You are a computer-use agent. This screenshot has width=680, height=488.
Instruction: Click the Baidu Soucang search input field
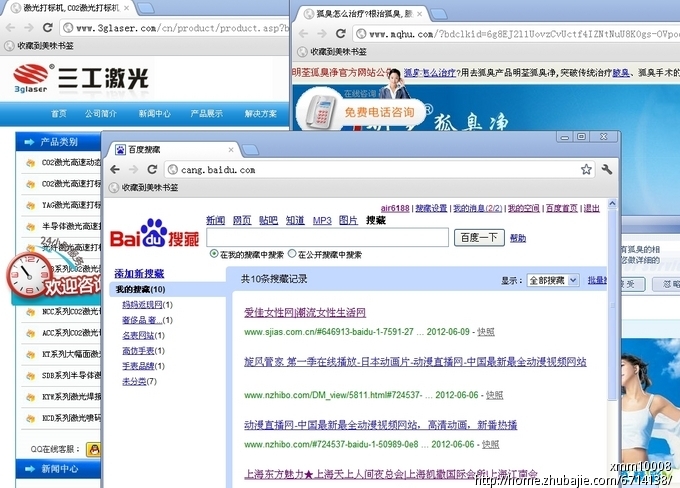(x=327, y=238)
